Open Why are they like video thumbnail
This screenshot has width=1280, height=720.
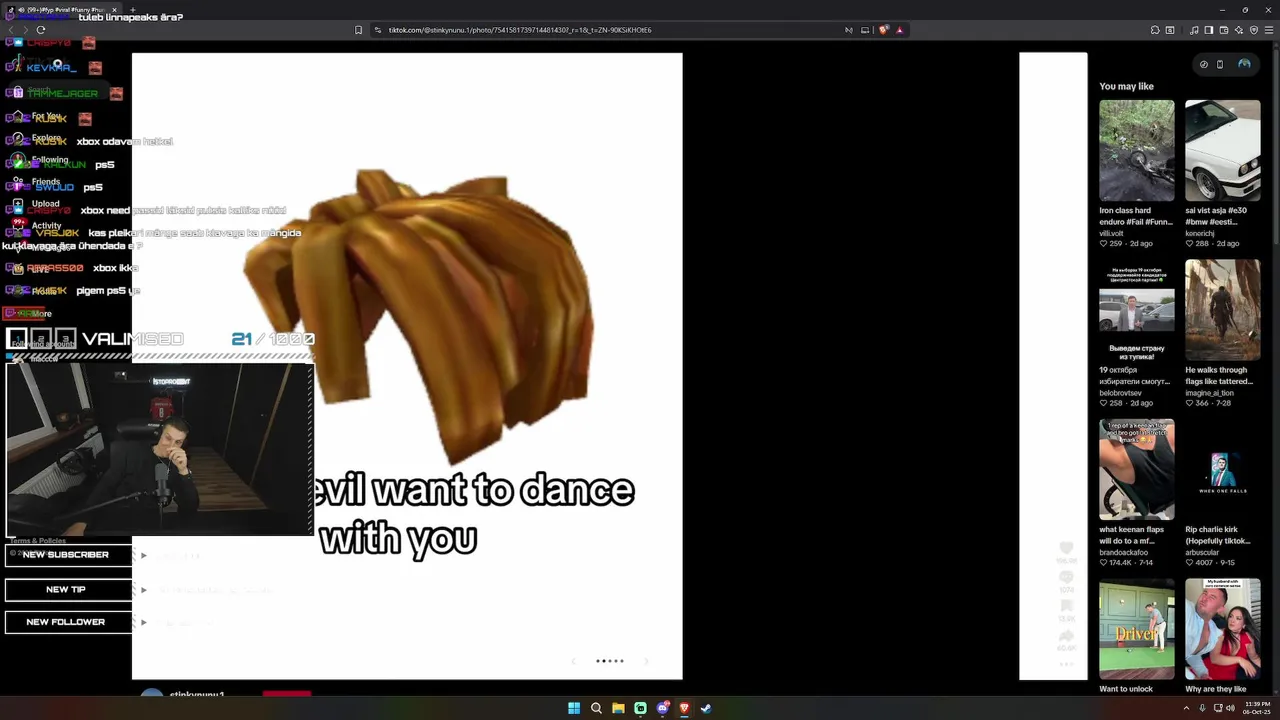tap(1223, 630)
